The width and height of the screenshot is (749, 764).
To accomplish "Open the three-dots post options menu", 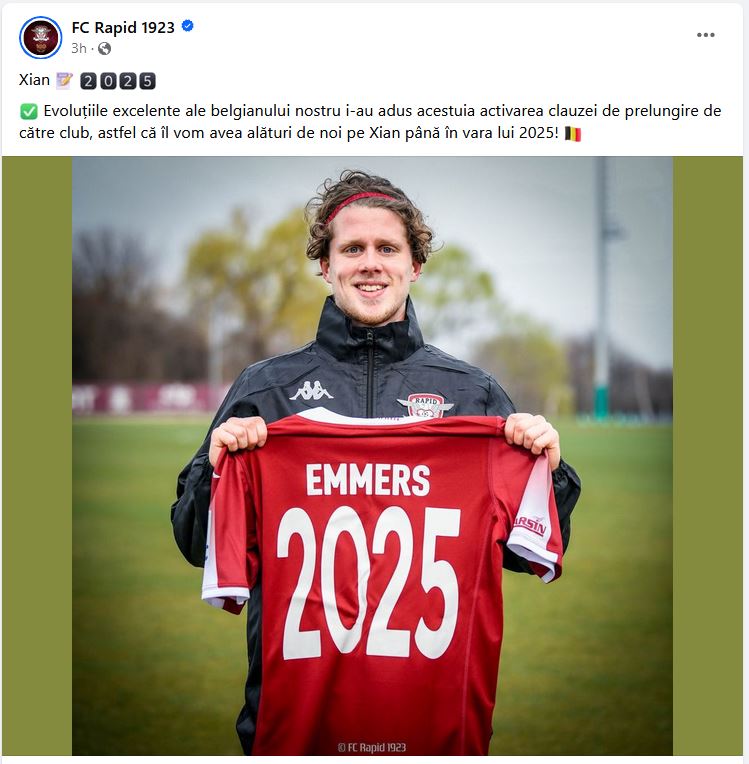I will [x=705, y=35].
